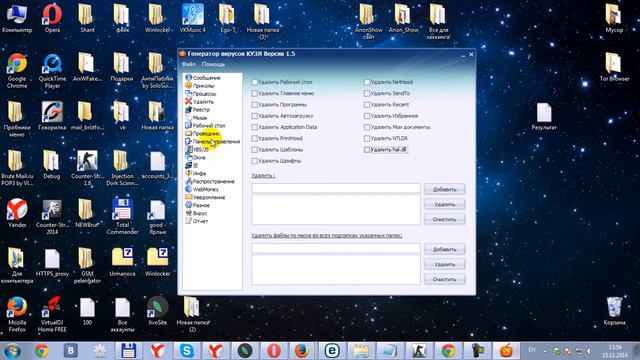Check the Удалить NTLDR option
Viewport: 640px width, 360px height.
[367, 138]
